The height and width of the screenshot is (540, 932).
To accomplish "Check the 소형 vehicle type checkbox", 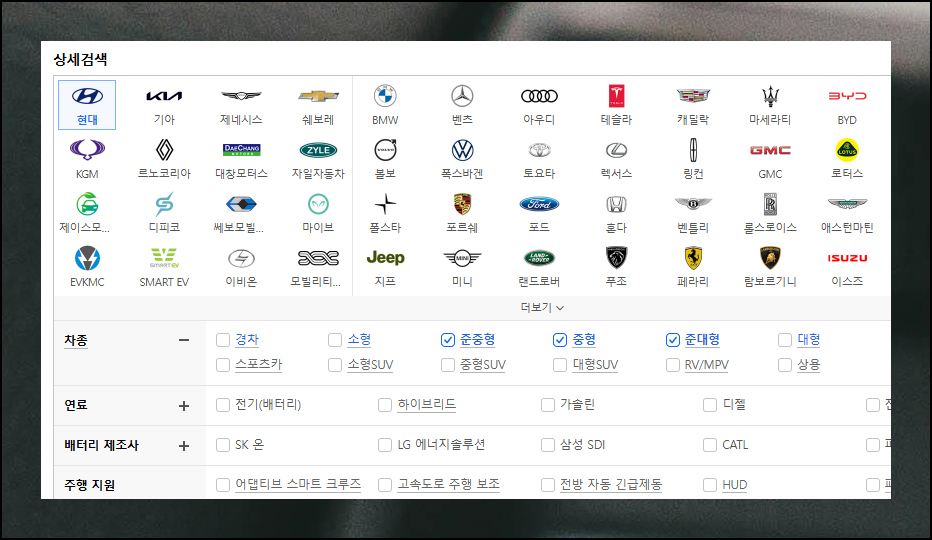I will click(x=335, y=340).
